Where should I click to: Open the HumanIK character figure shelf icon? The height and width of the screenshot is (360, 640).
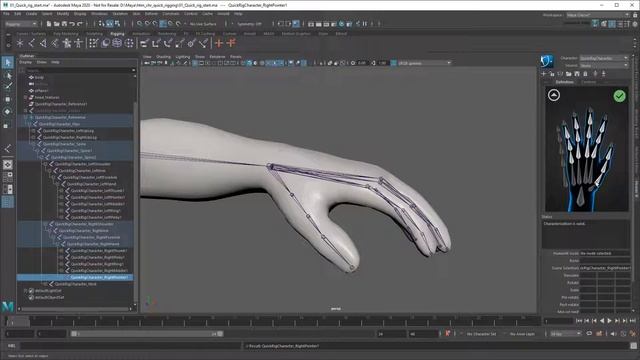click(x=67, y=43)
